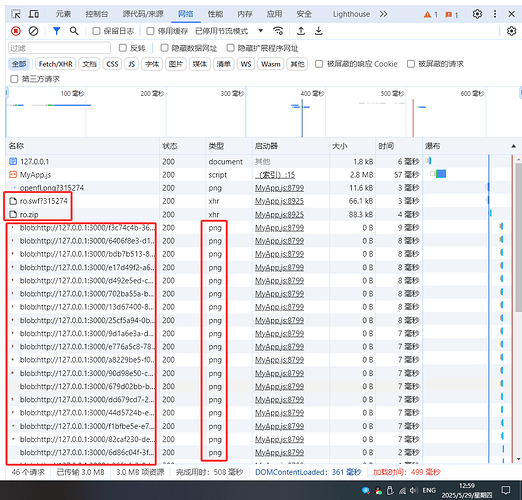
Task: Open network search magnifier
Action: click(74, 31)
